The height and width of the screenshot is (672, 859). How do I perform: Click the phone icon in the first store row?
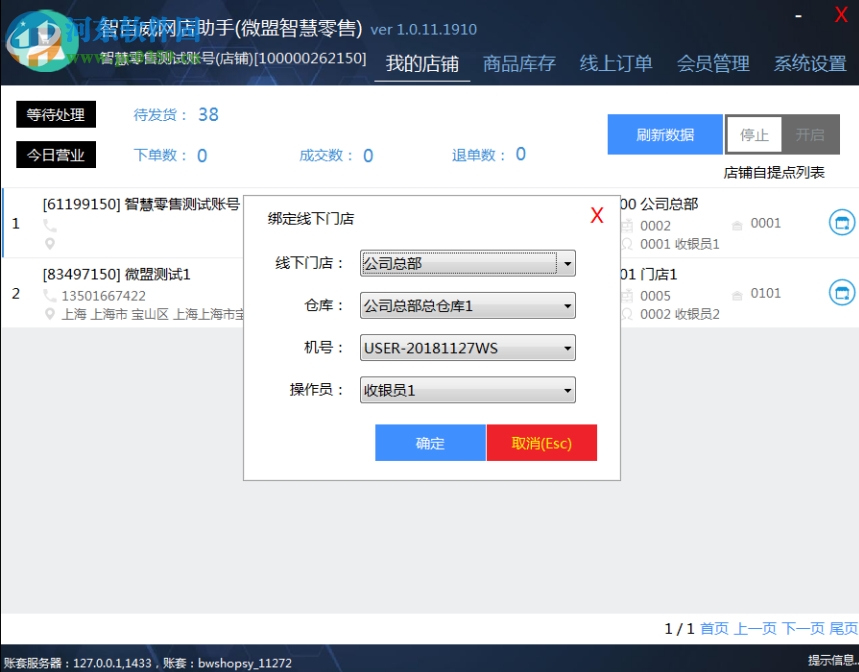[50, 224]
